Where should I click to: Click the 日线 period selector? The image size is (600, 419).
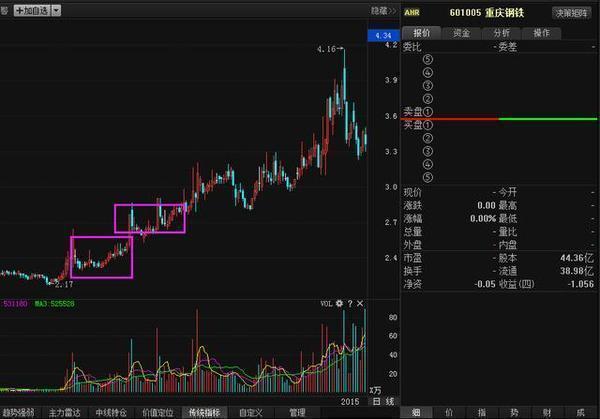[x=383, y=401]
